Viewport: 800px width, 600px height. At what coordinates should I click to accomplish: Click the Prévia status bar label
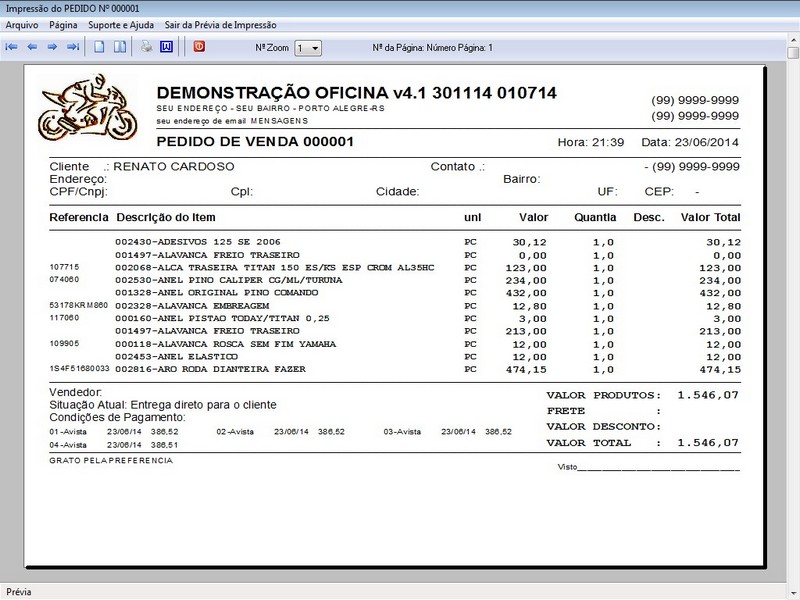pyautogui.click(x=19, y=592)
